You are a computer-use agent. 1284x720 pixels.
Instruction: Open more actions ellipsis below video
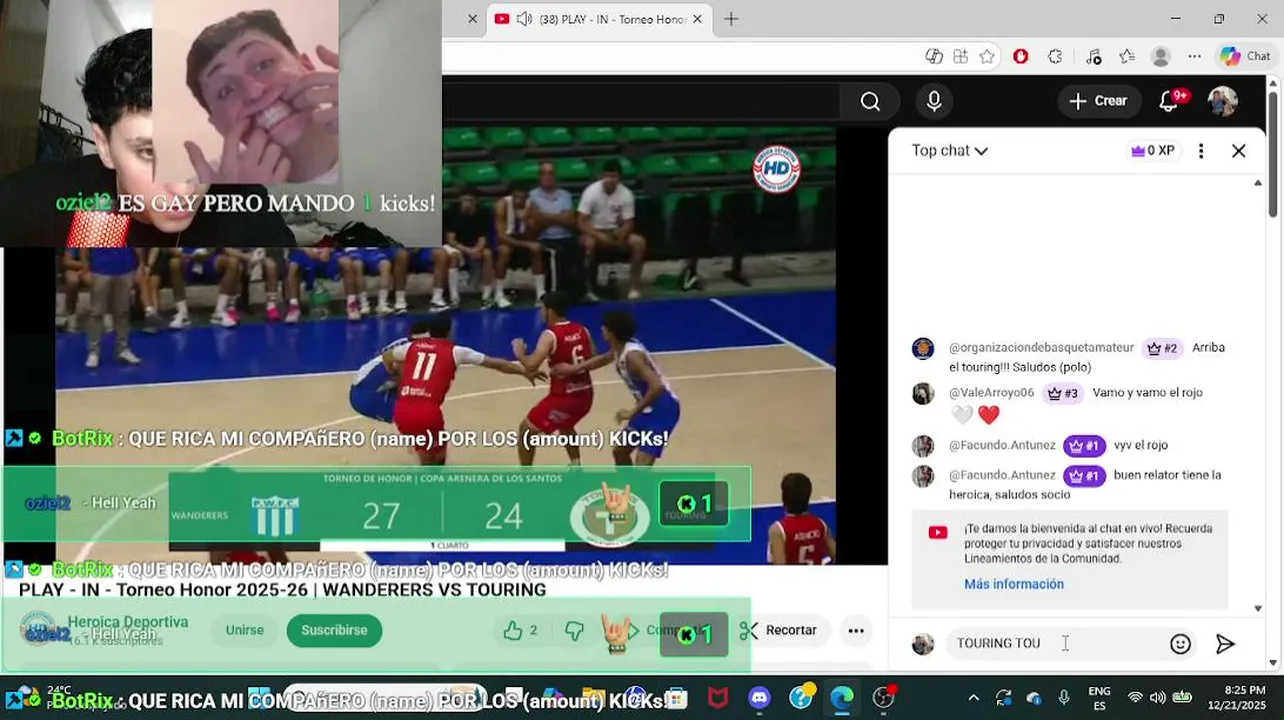click(856, 630)
